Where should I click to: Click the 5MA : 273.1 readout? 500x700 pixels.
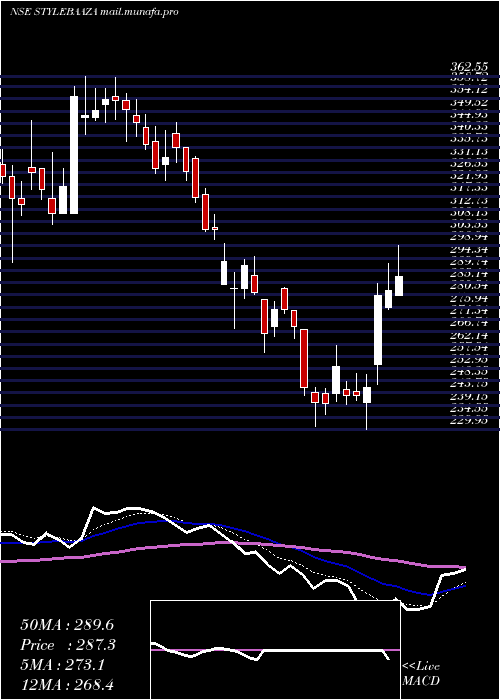(x=63, y=665)
